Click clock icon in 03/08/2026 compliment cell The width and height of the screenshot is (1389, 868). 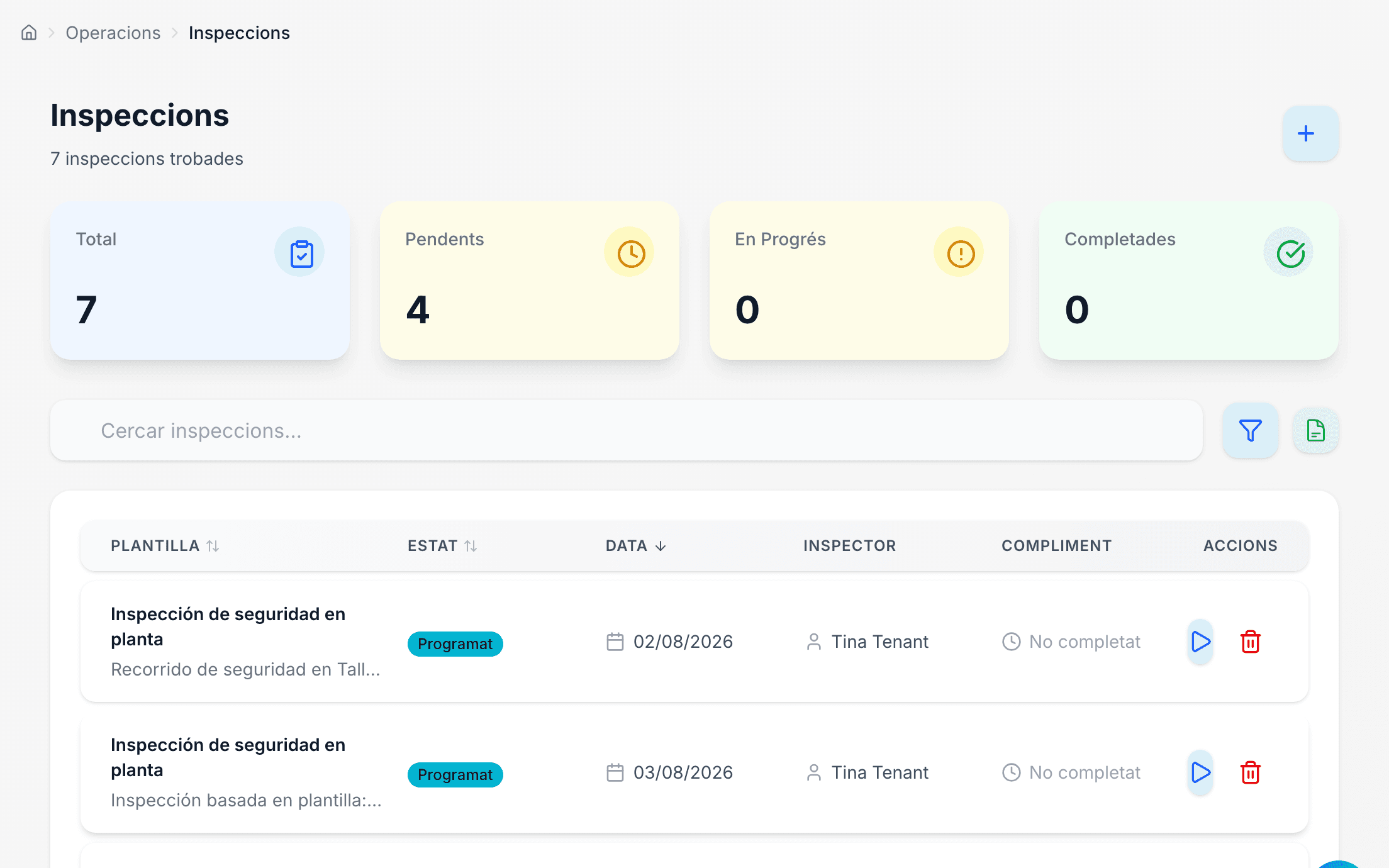point(1011,772)
